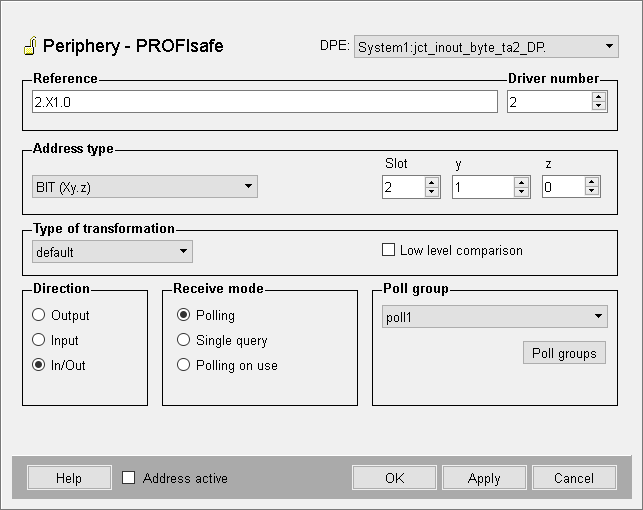Click the Periphery PROFIsafe header icon
Image resolution: width=643 pixels, height=510 pixels.
point(30,45)
